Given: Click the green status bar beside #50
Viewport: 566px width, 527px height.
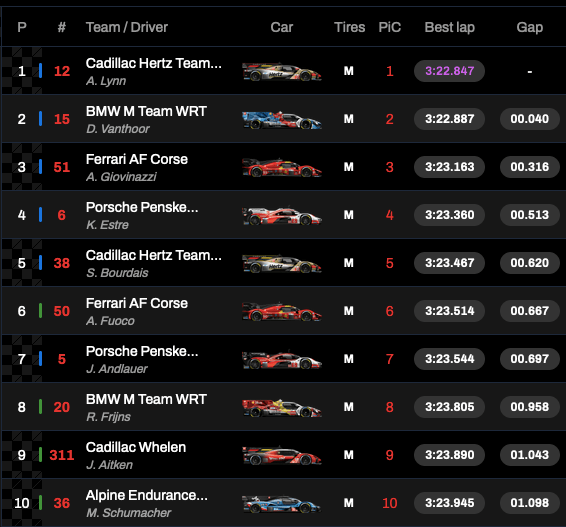Looking at the screenshot, I should (x=40, y=311).
